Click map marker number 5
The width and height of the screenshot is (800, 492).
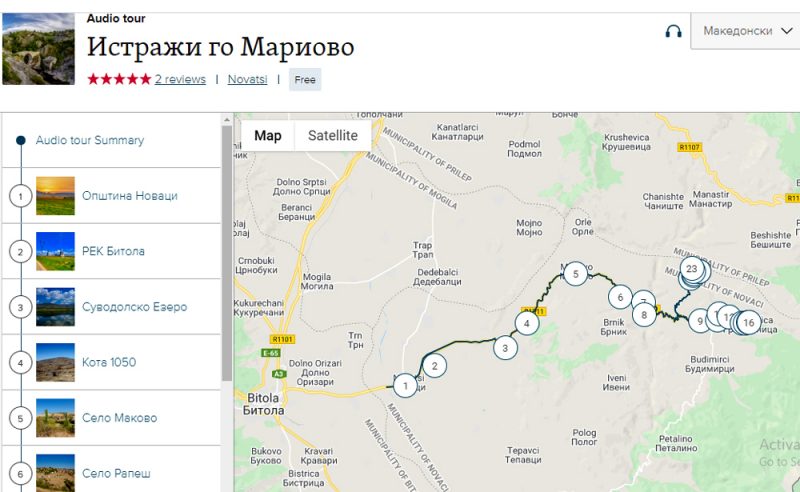click(x=574, y=274)
